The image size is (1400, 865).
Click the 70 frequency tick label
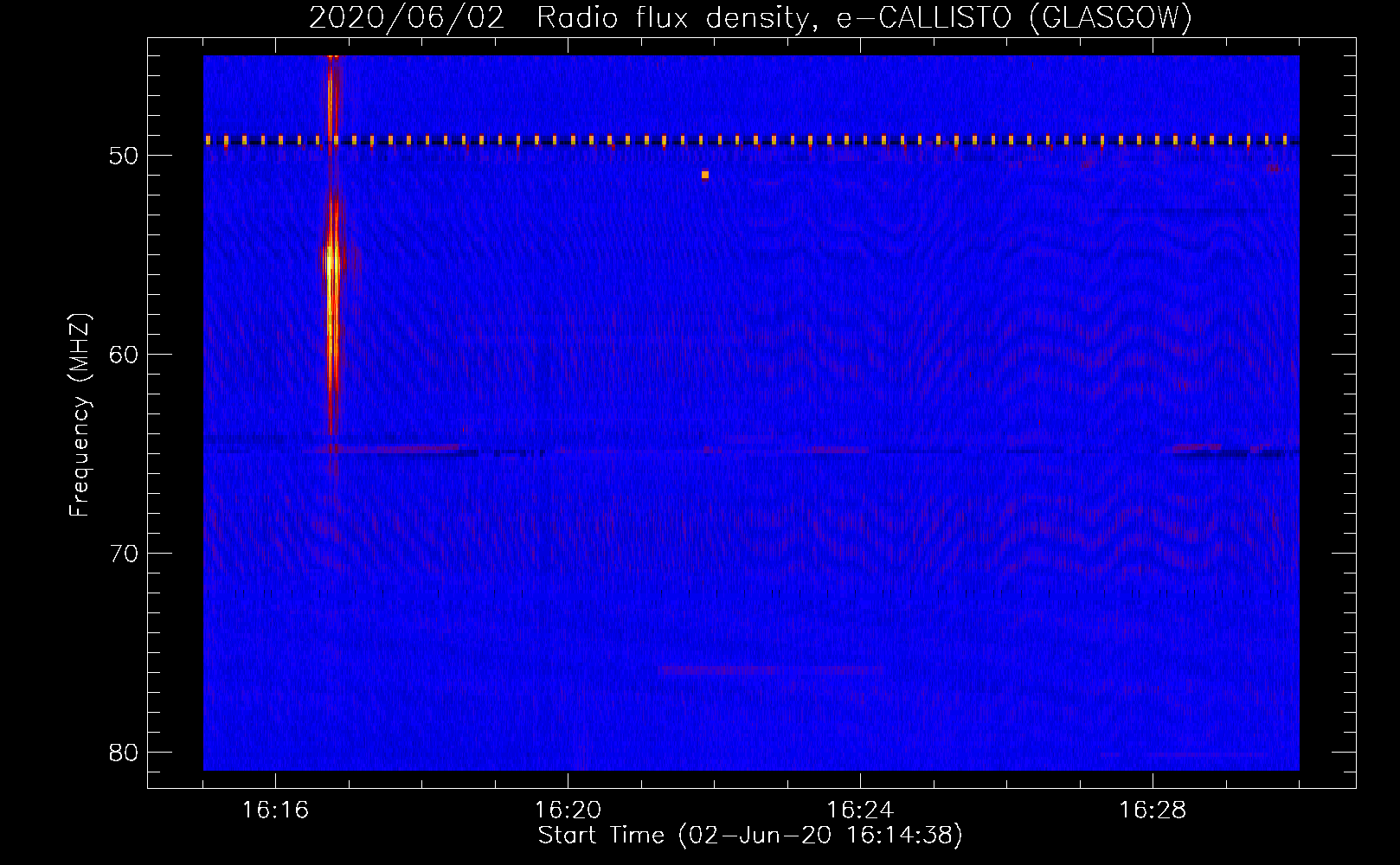click(124, 554)
